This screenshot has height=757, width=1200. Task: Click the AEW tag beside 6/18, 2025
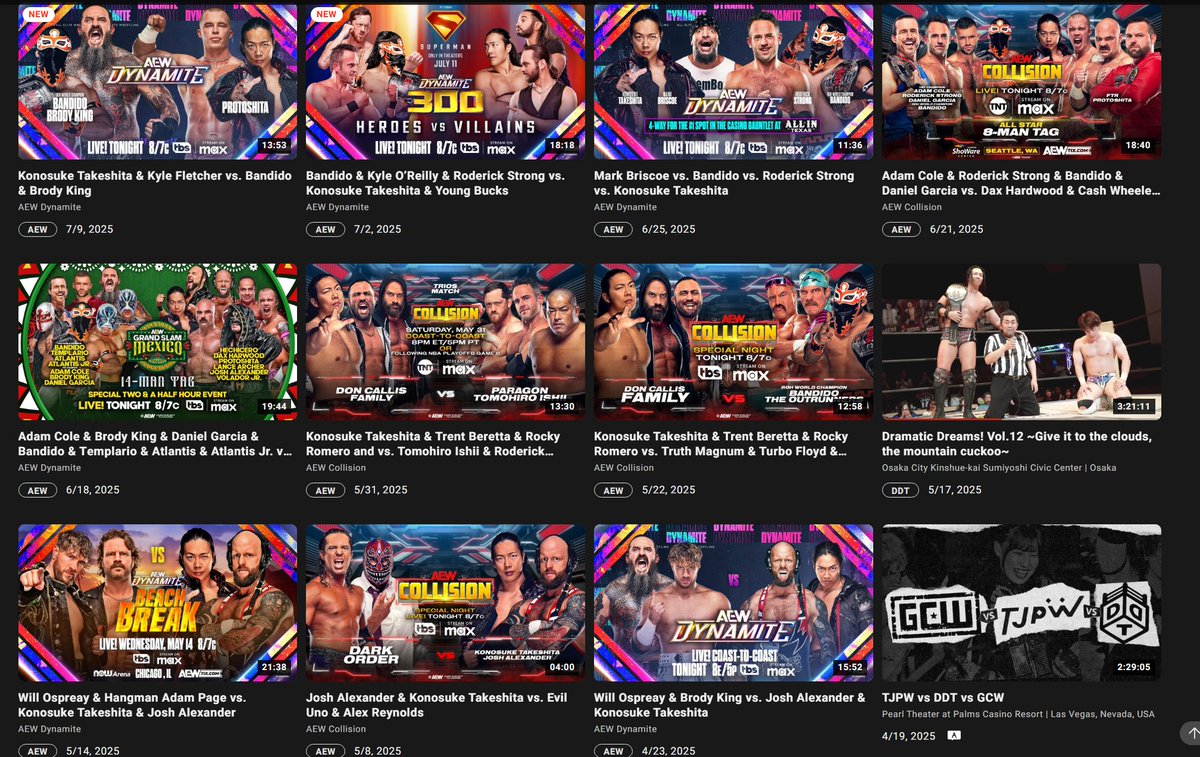pyautogui.click(x=37, y=490)
